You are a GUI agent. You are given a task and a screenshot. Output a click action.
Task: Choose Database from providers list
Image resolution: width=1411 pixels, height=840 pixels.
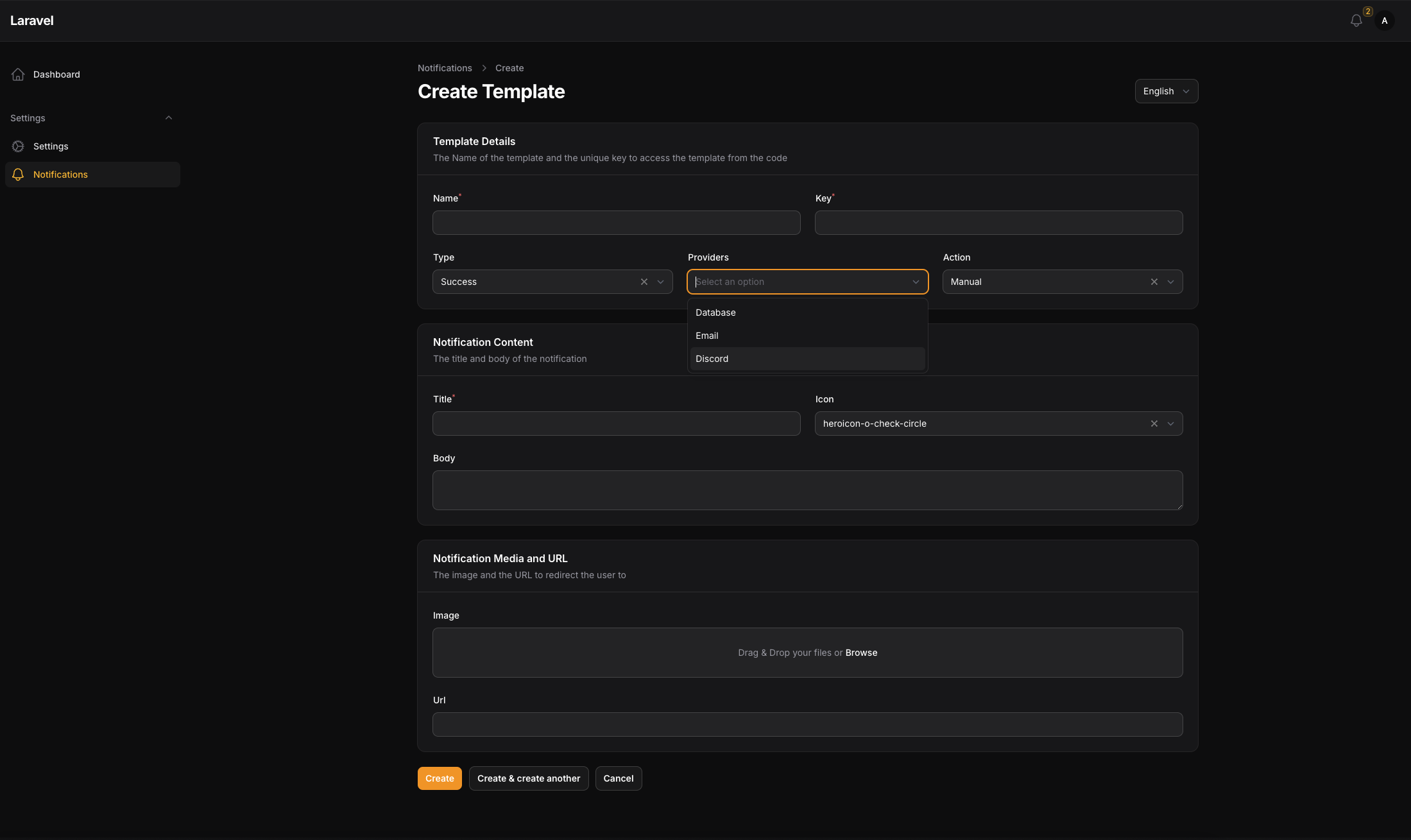click(715, 313)
